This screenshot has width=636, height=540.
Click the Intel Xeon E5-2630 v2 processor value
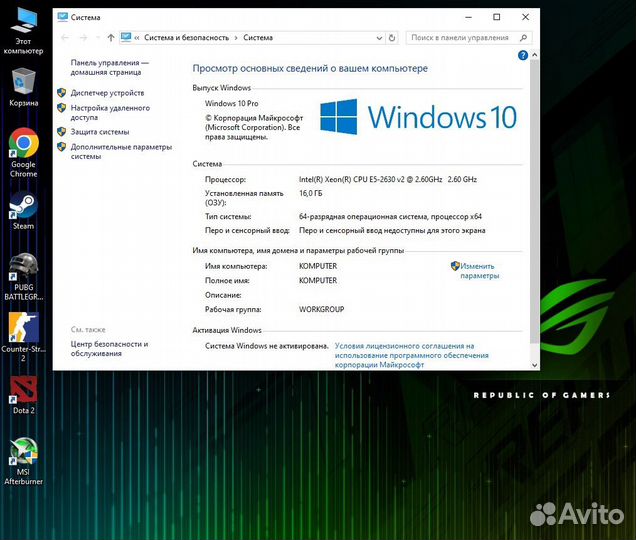(388, 179)
